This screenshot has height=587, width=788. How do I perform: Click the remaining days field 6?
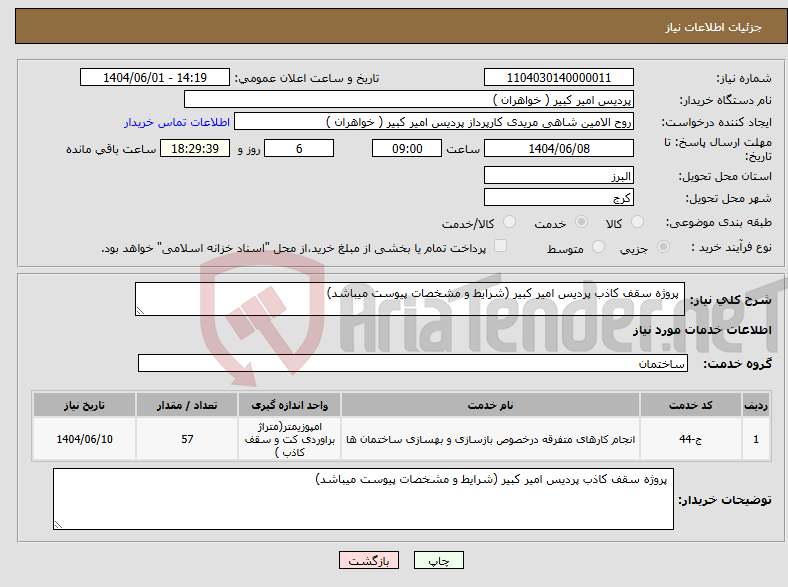[x=299, y=148]
